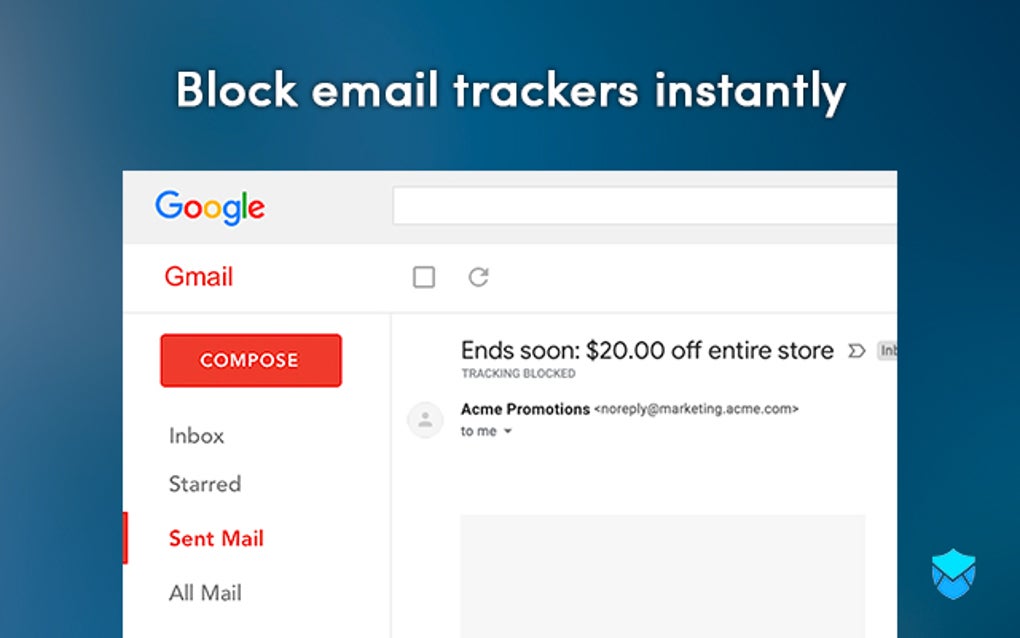
Task: Open the red Gmail product switcher
Action: [199, 277]
